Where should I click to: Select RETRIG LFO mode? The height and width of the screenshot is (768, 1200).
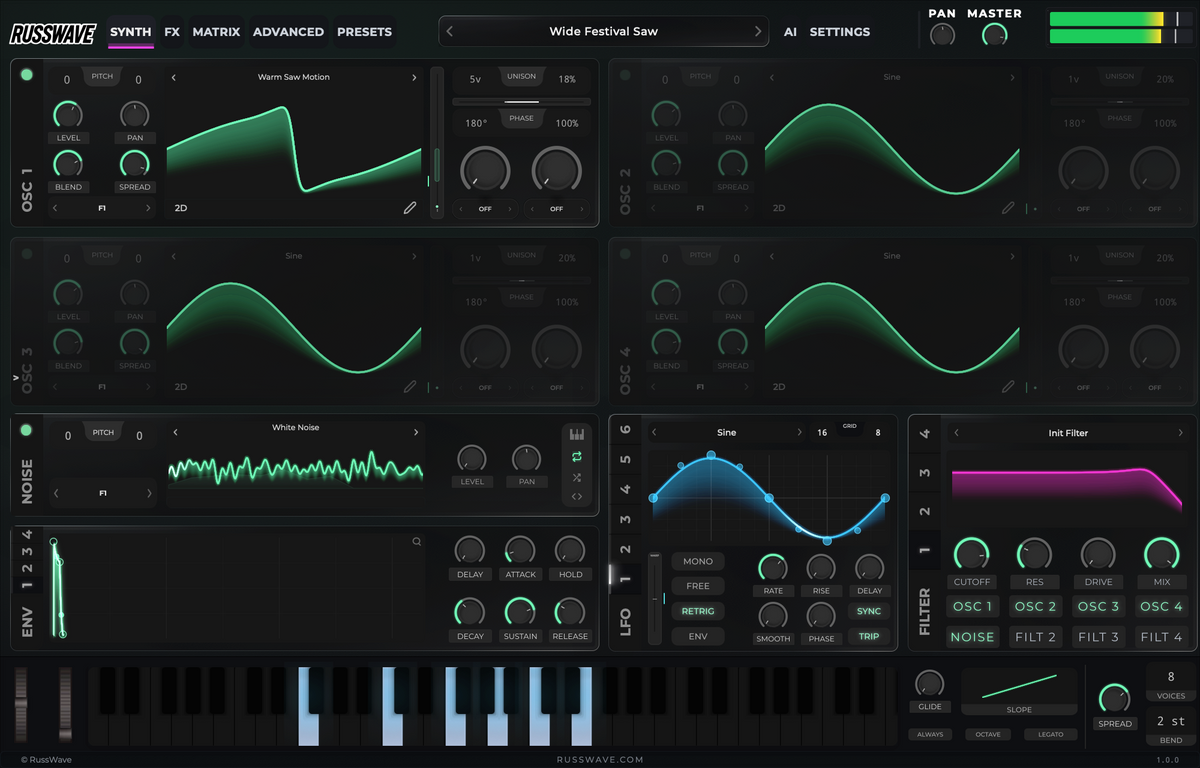[698, 611]
